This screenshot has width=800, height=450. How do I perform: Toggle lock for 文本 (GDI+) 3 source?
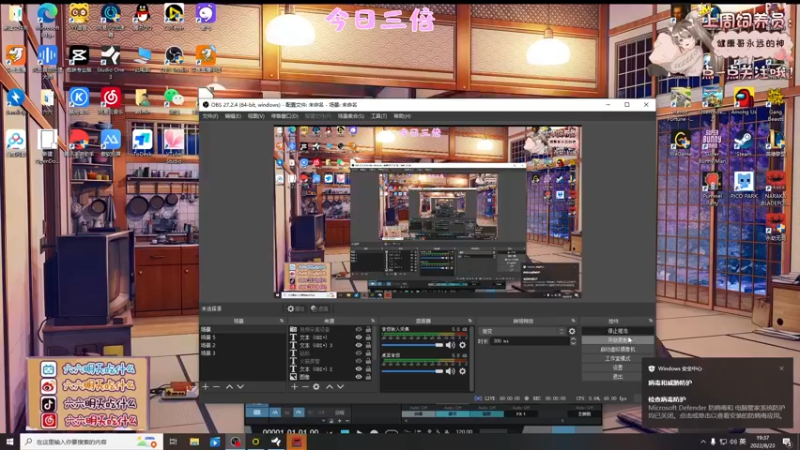point(368,345)
